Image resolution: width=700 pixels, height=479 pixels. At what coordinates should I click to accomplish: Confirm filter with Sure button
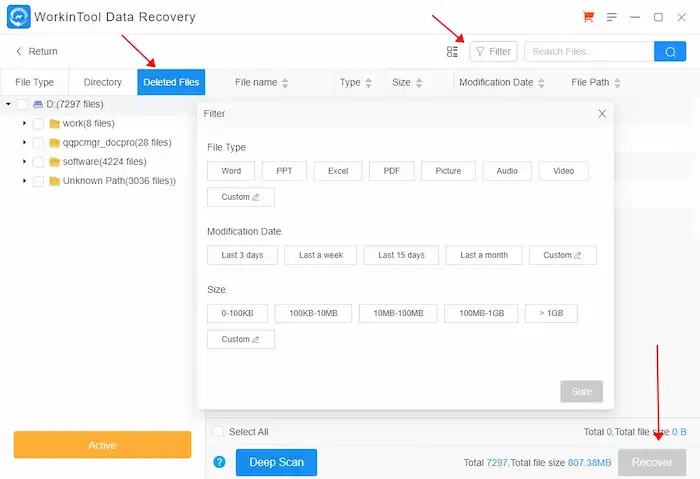click(x=582, y=392)
